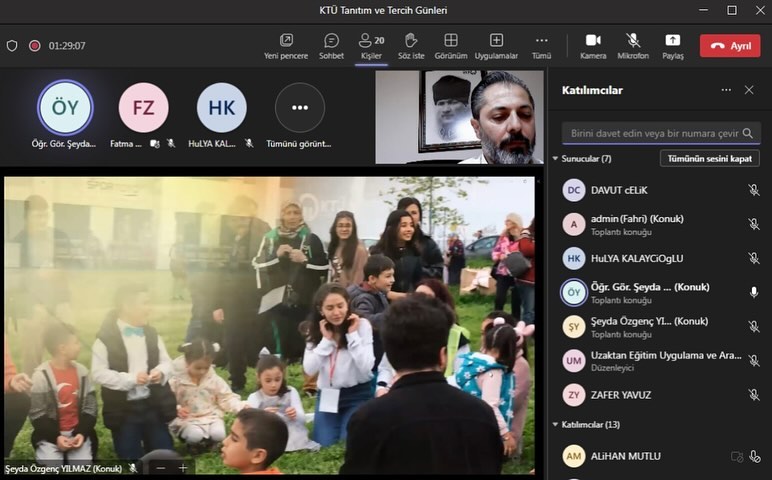Screen dimensions: 772x480
Task: Zoom in shared content with plus
Action: click(x=183, y=467)
